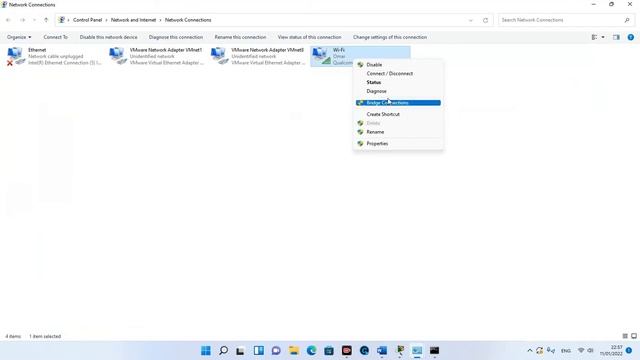Change the view layout icon
This screenshot has width=640, height=360.
pyautogui.click(x=594, y=37)
